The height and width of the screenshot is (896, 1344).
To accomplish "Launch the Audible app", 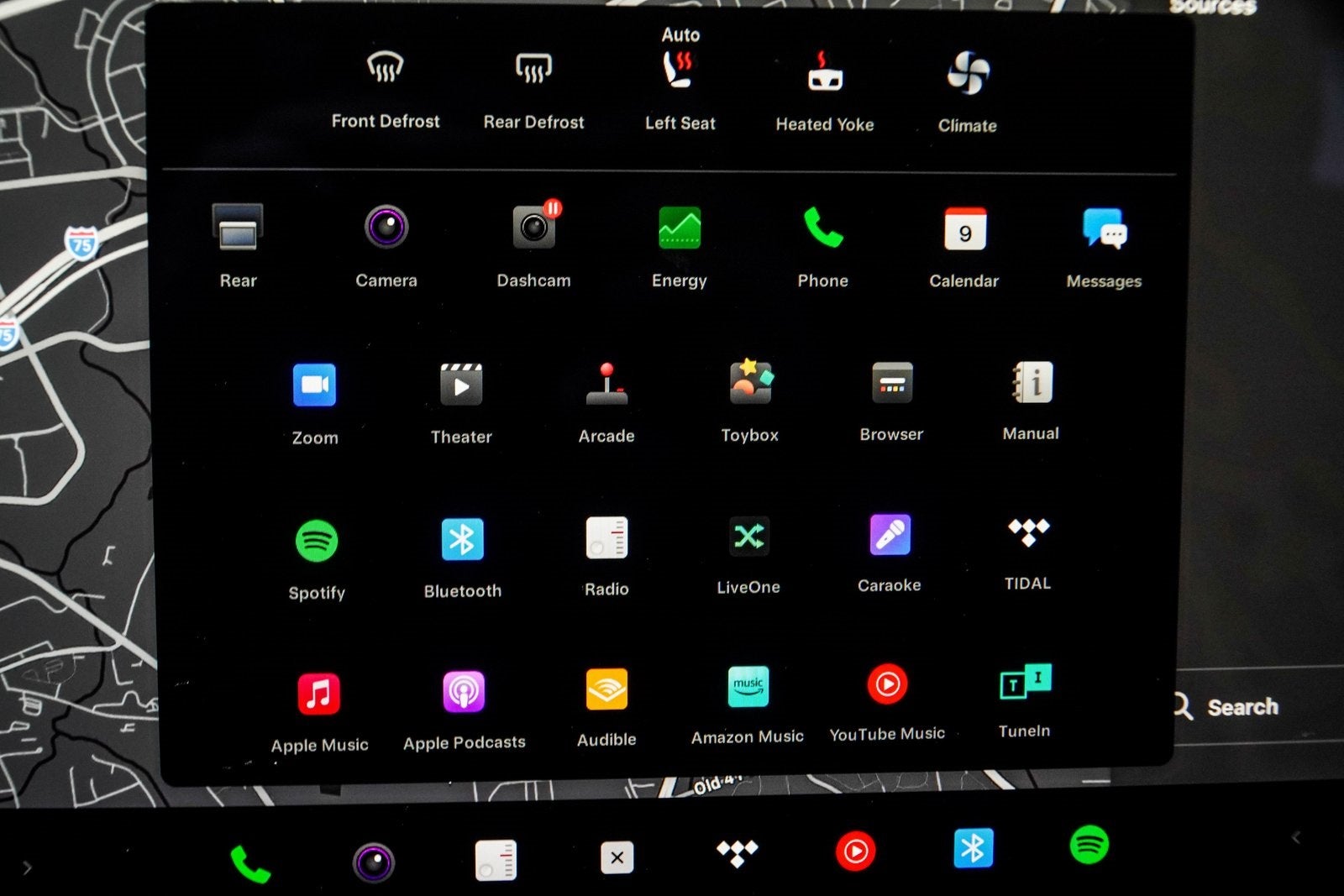I will pyautogui.click(x=606, y=690).
